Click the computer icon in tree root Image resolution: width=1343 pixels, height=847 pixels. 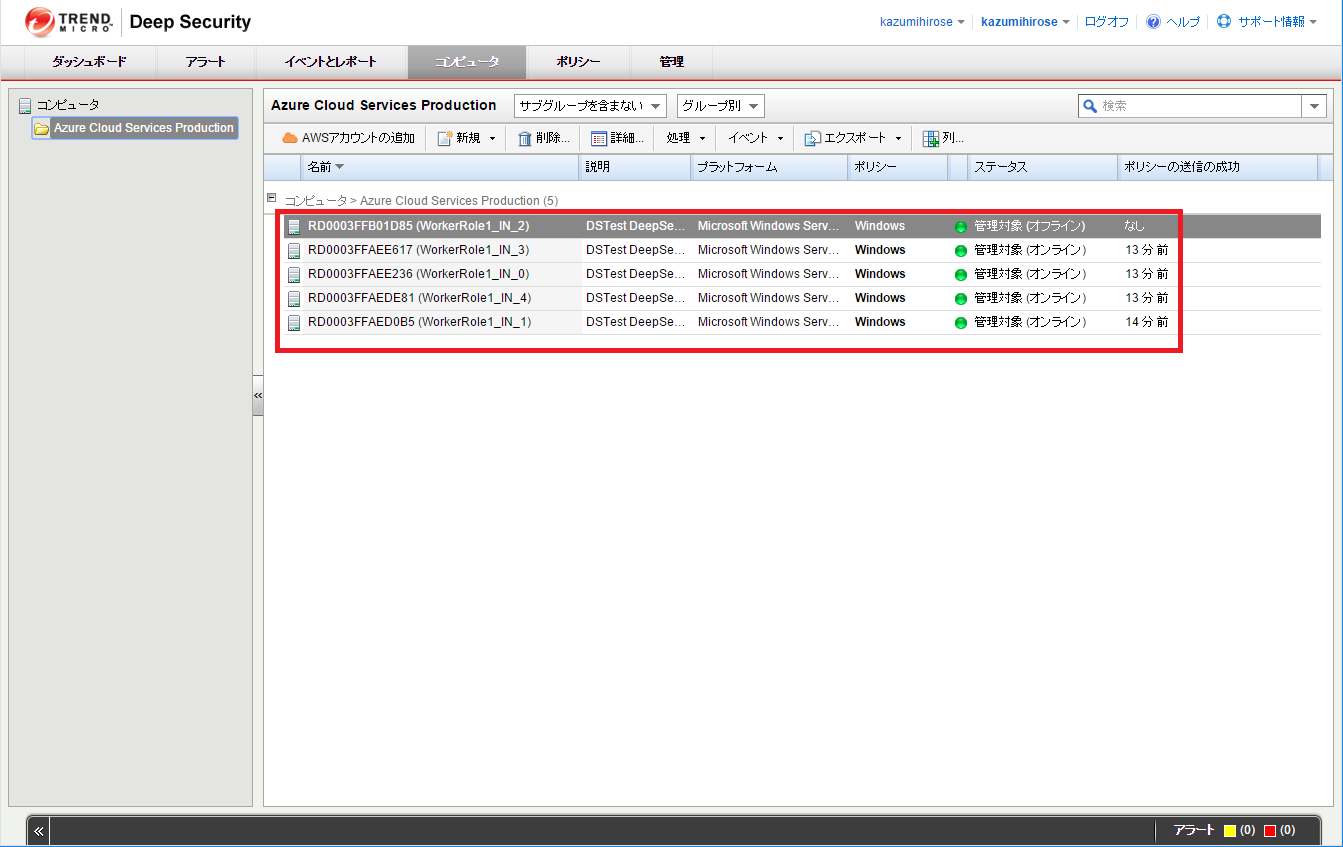pos(25,105)
